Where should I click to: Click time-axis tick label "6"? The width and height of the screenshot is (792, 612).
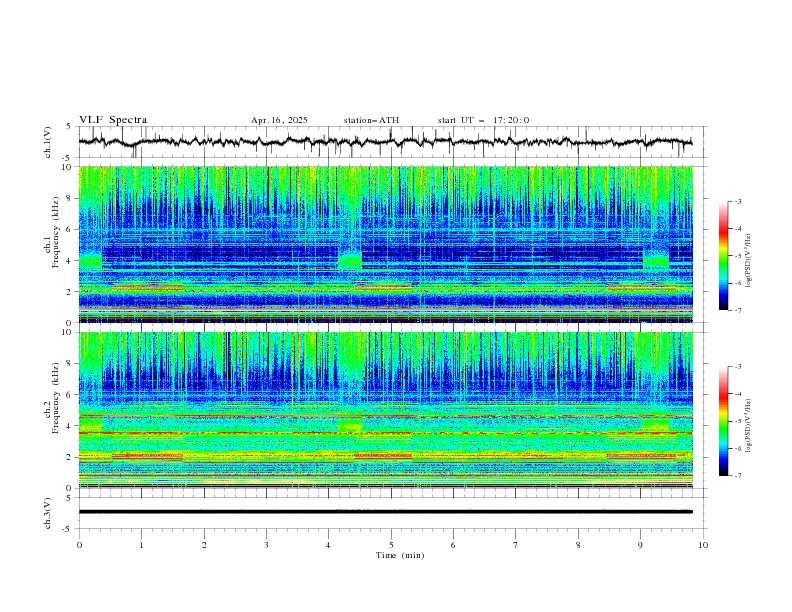coord(453,545)
